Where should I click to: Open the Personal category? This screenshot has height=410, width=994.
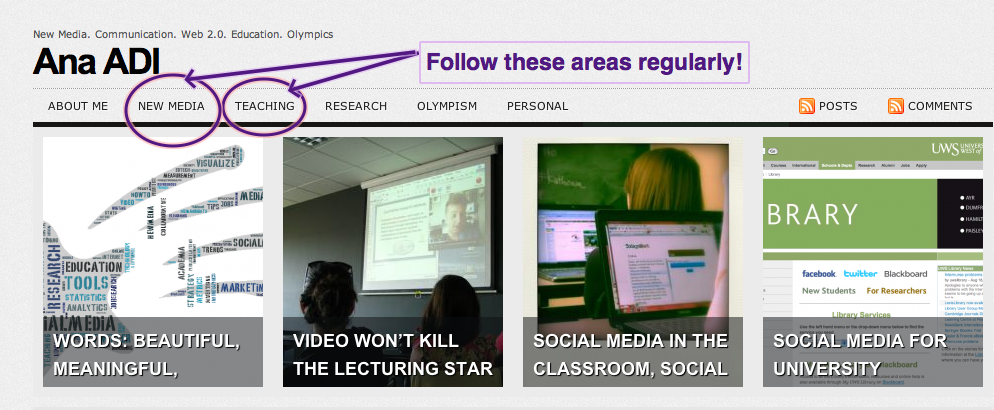(537, 106)
